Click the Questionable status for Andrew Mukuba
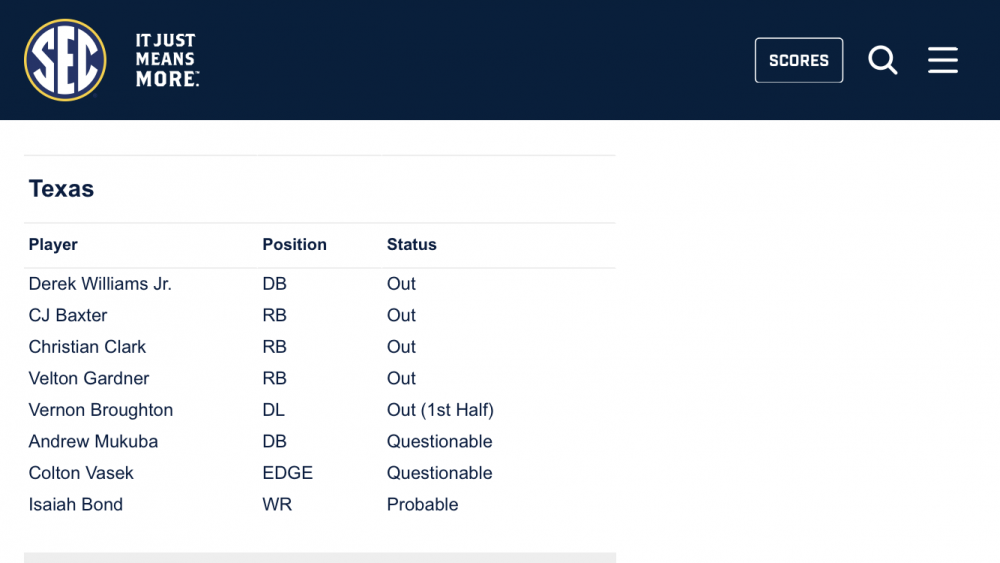Viewport: 1000px width, 563px height. [439, 441]
